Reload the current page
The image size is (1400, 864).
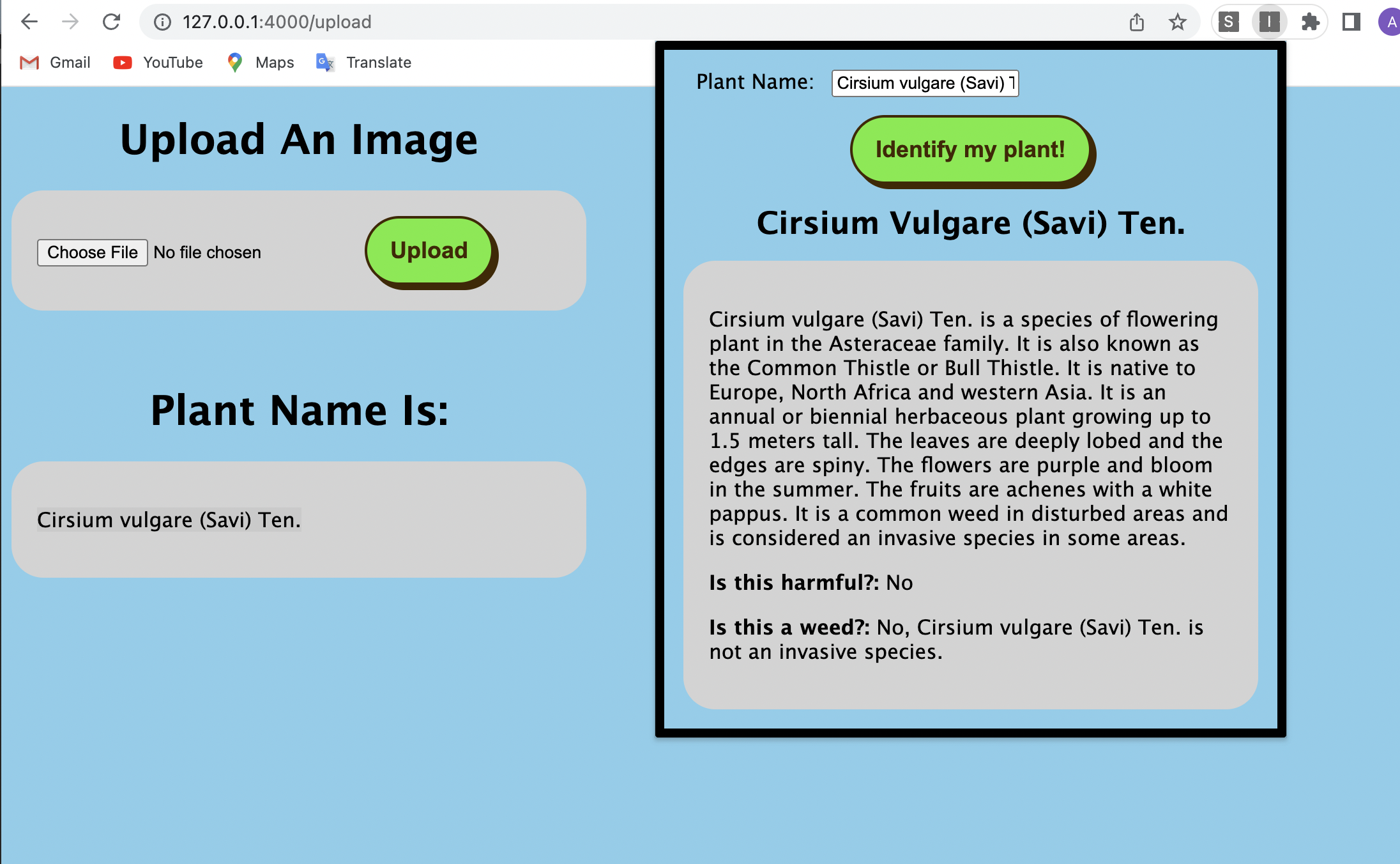(112, 22)
